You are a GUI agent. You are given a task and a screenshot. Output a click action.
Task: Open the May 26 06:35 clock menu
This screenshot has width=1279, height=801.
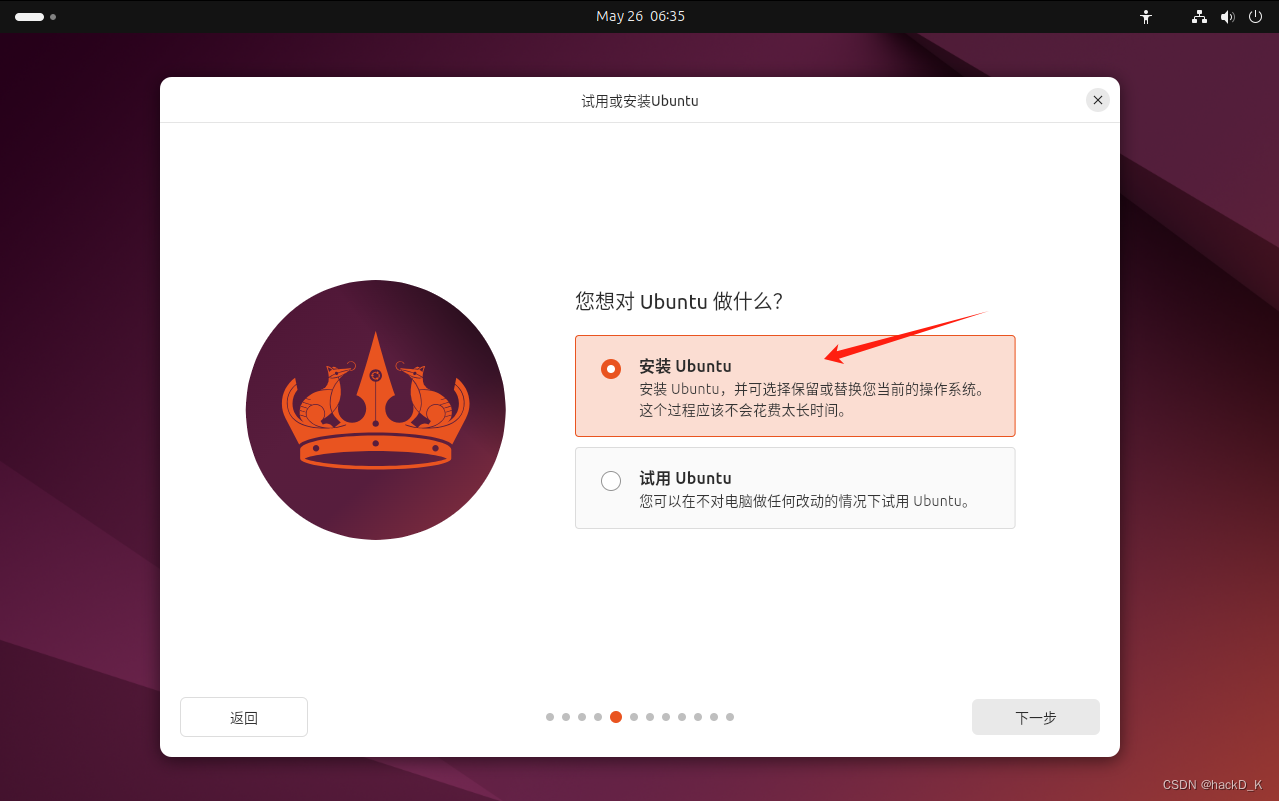point(640,17)
